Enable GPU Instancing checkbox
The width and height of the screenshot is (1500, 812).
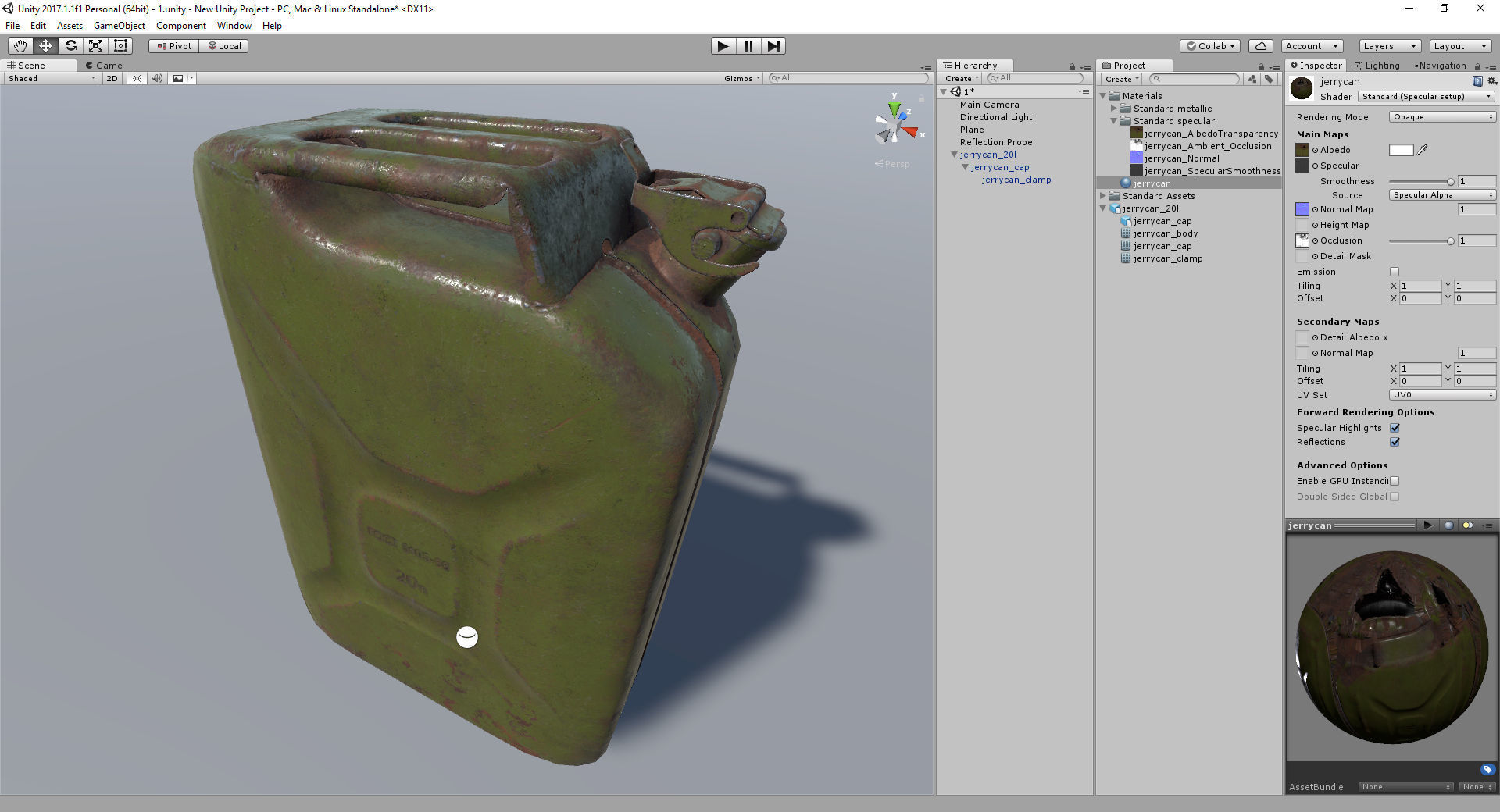(1395, 481)
